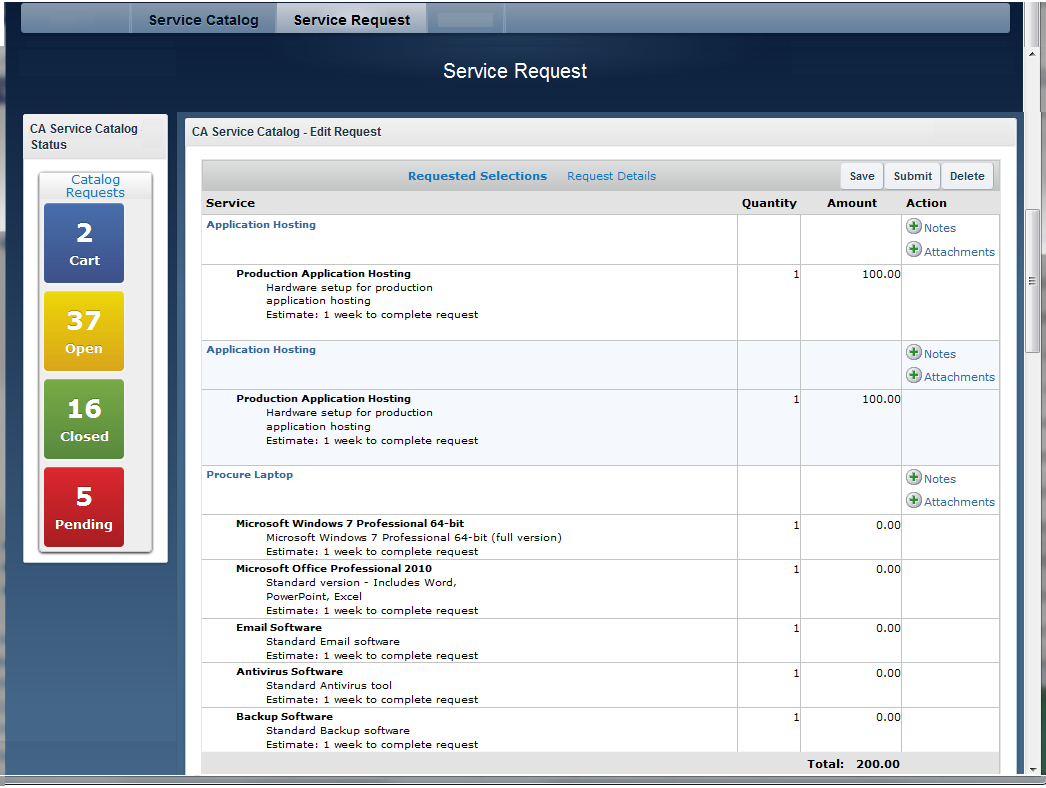The width and height of the screenshot is (1046, 788).
Task: Show the green Closed requests tile
Action: [84, 419]
